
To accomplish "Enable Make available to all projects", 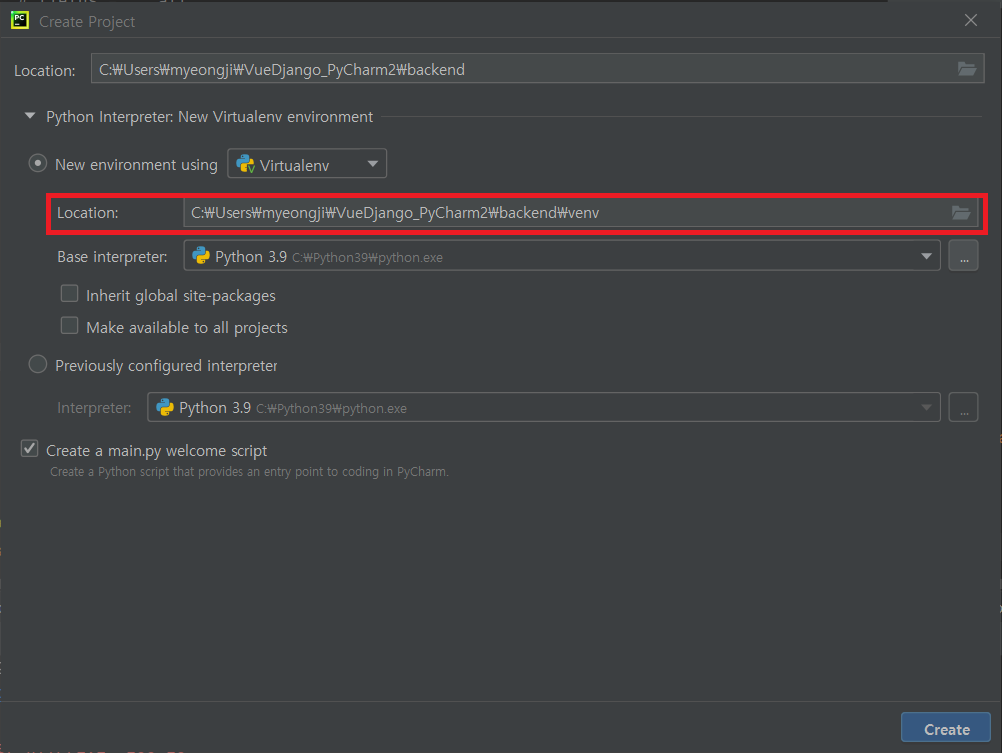I will click(69, 326).
